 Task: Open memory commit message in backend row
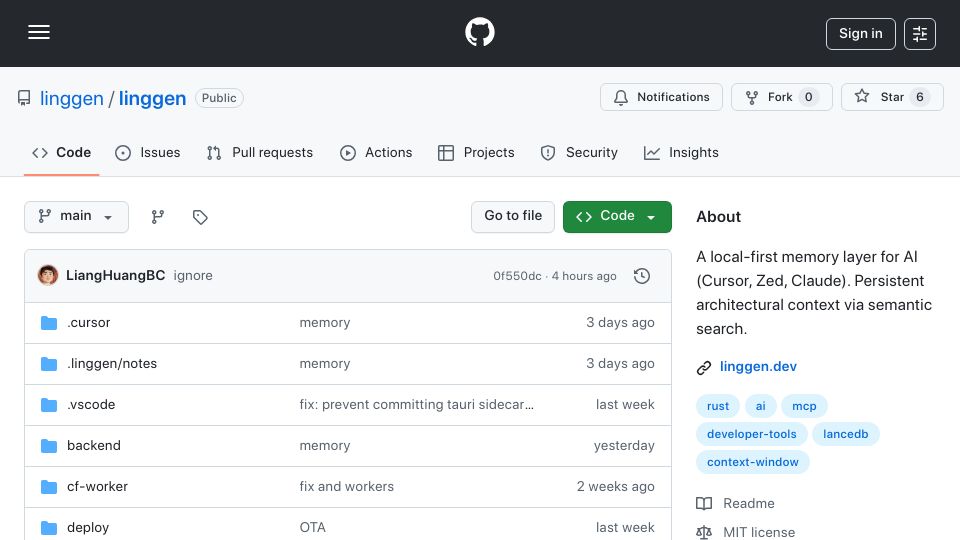point(324,446)
